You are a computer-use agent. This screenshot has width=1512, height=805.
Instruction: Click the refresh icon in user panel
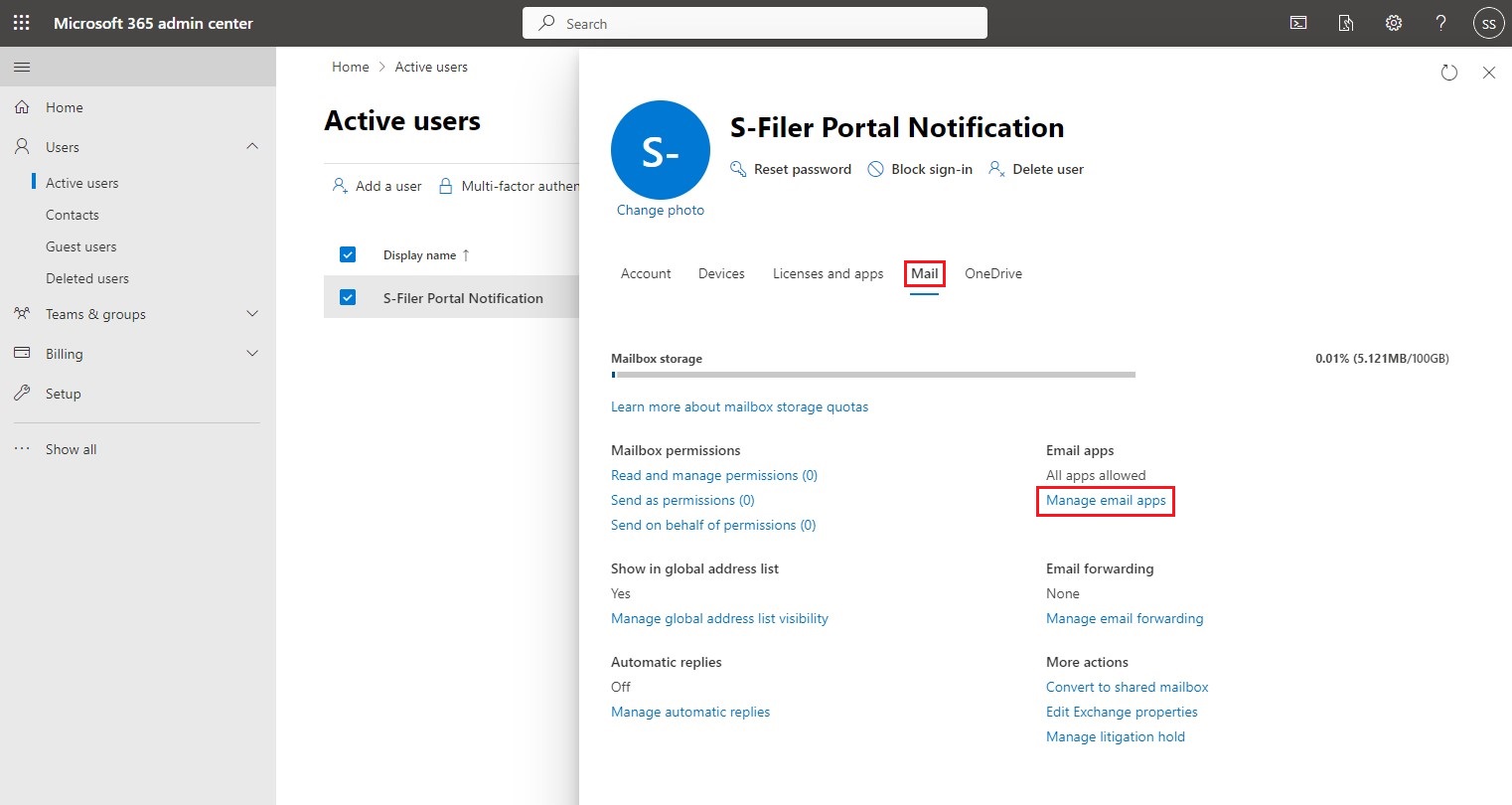(1449, 73)
